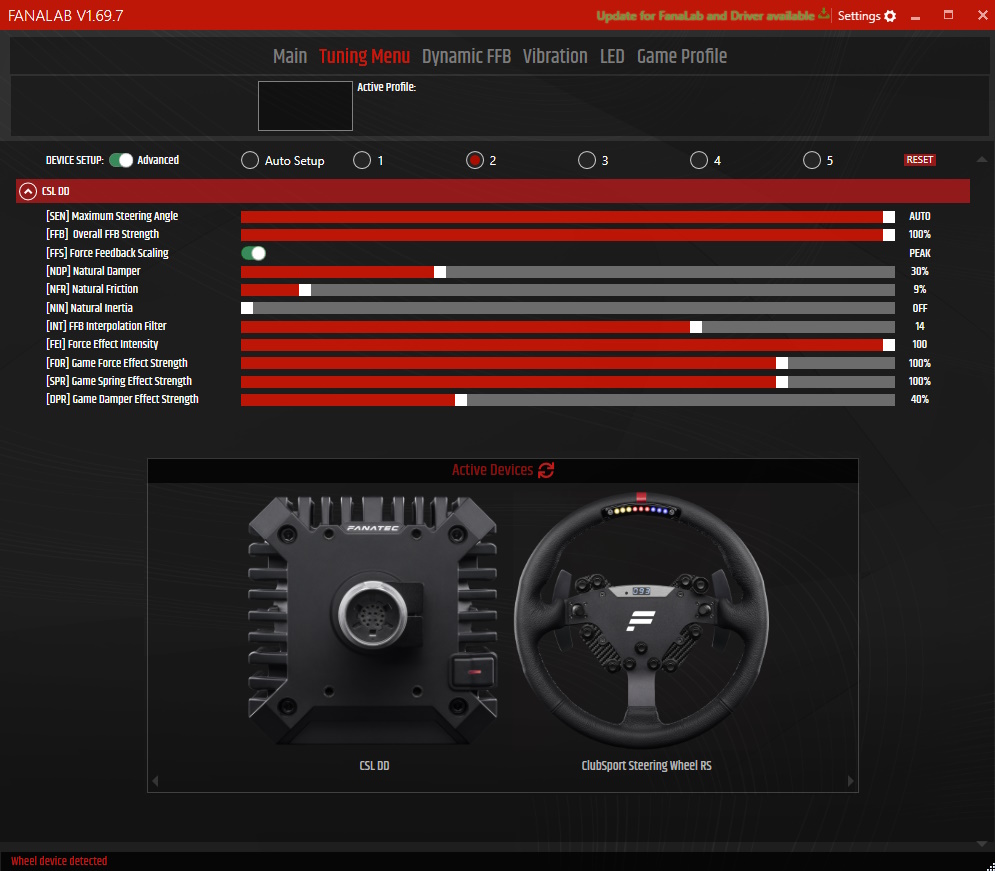Click '[NDP] Natural Damper' label
Viewport: 995px width, 871px height.
pos(93,271)
